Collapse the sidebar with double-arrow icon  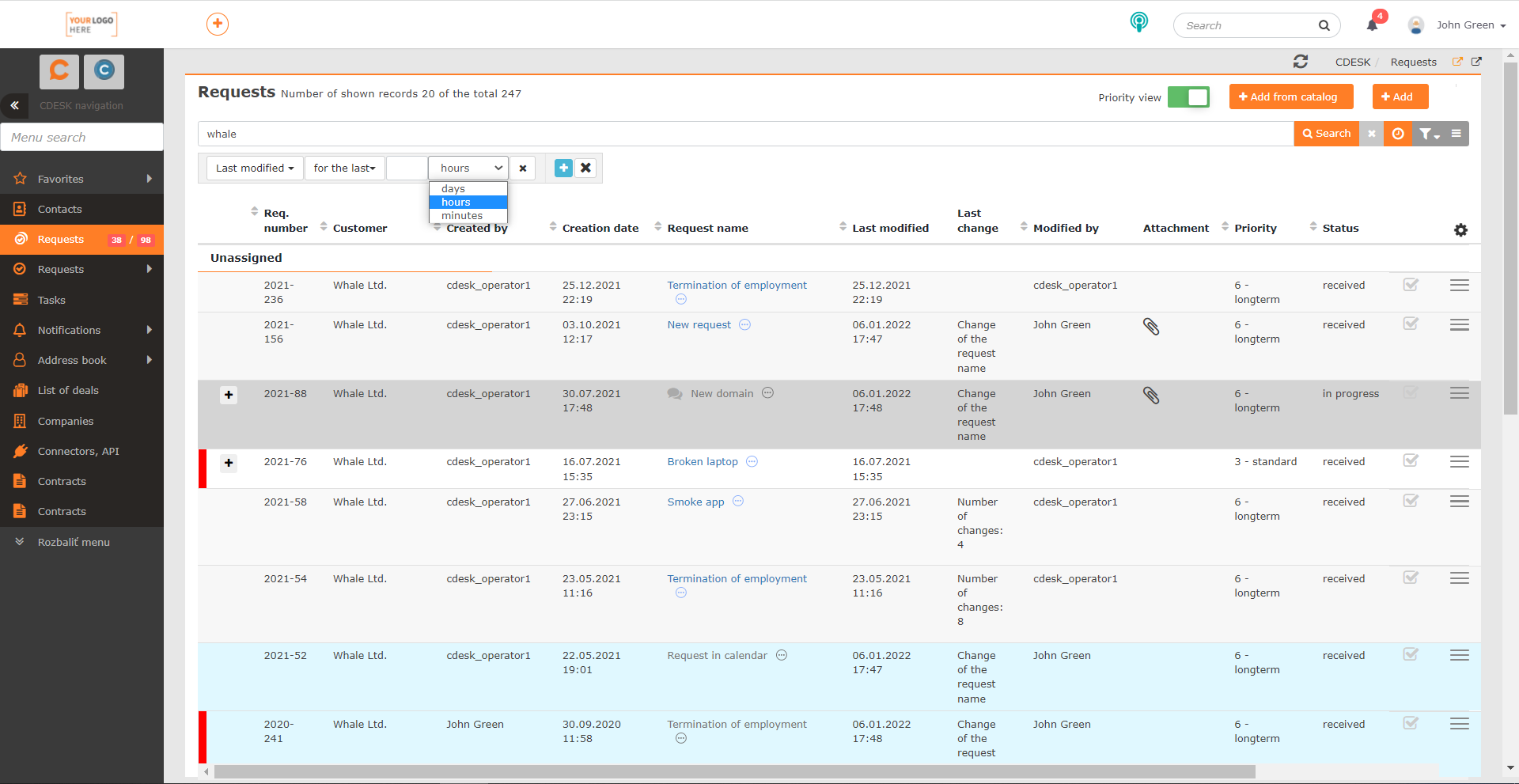[14, 105]
